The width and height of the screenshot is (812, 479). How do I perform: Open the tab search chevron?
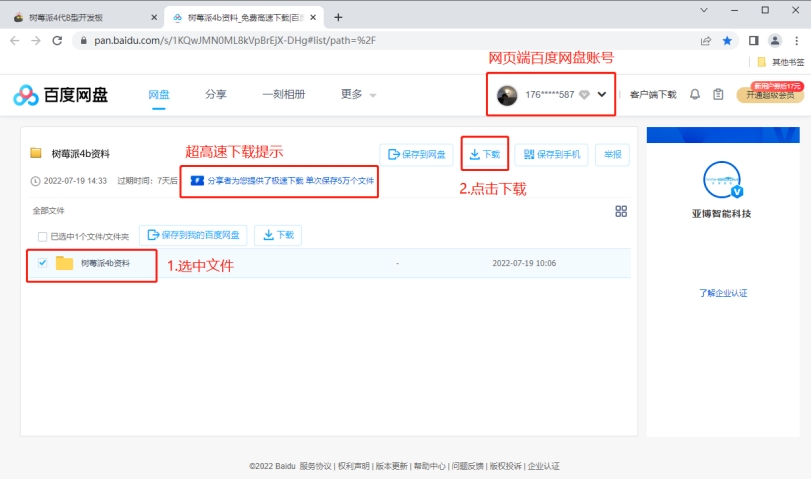coord(704,10)
